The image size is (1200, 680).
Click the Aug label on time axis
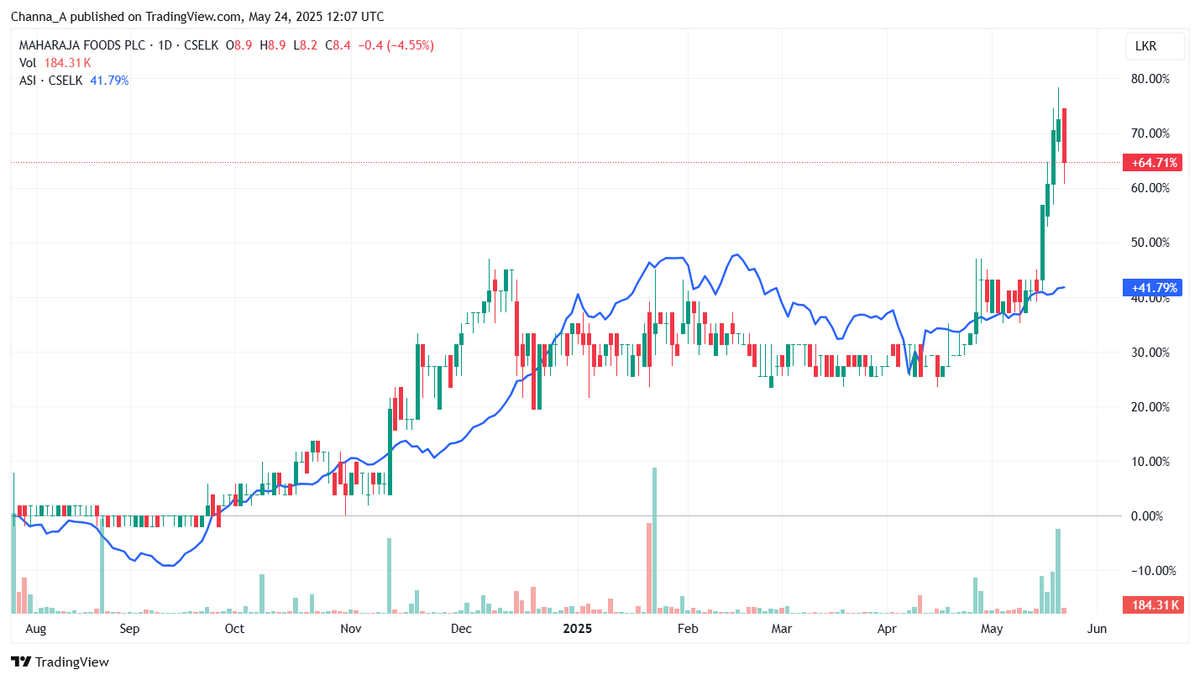(x=35, y=629)
